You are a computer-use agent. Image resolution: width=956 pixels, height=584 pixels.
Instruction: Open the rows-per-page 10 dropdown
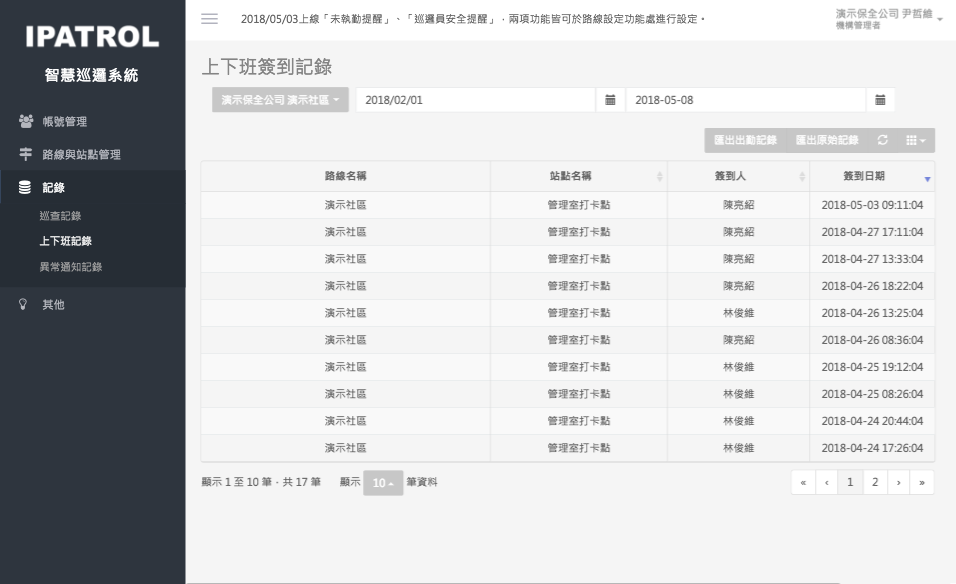click(x=383, y=483)
